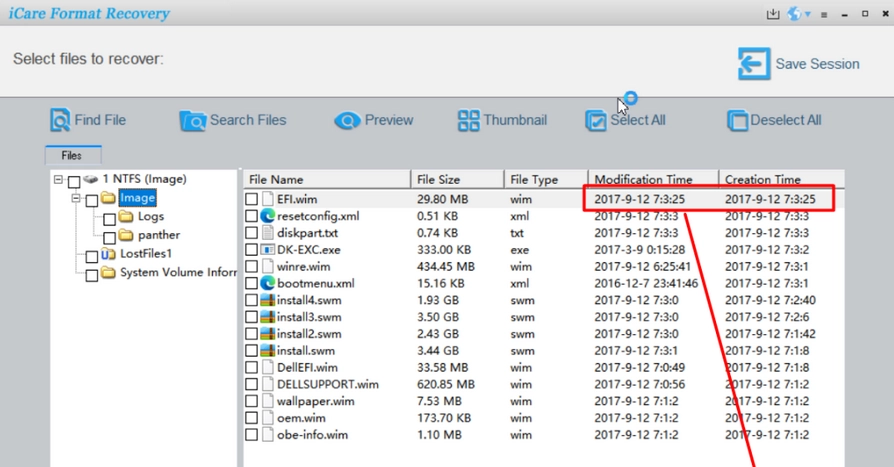Click the Search Files folder icon
The height and width of the screenshot is (467, 894).
[x=192, y=121]
